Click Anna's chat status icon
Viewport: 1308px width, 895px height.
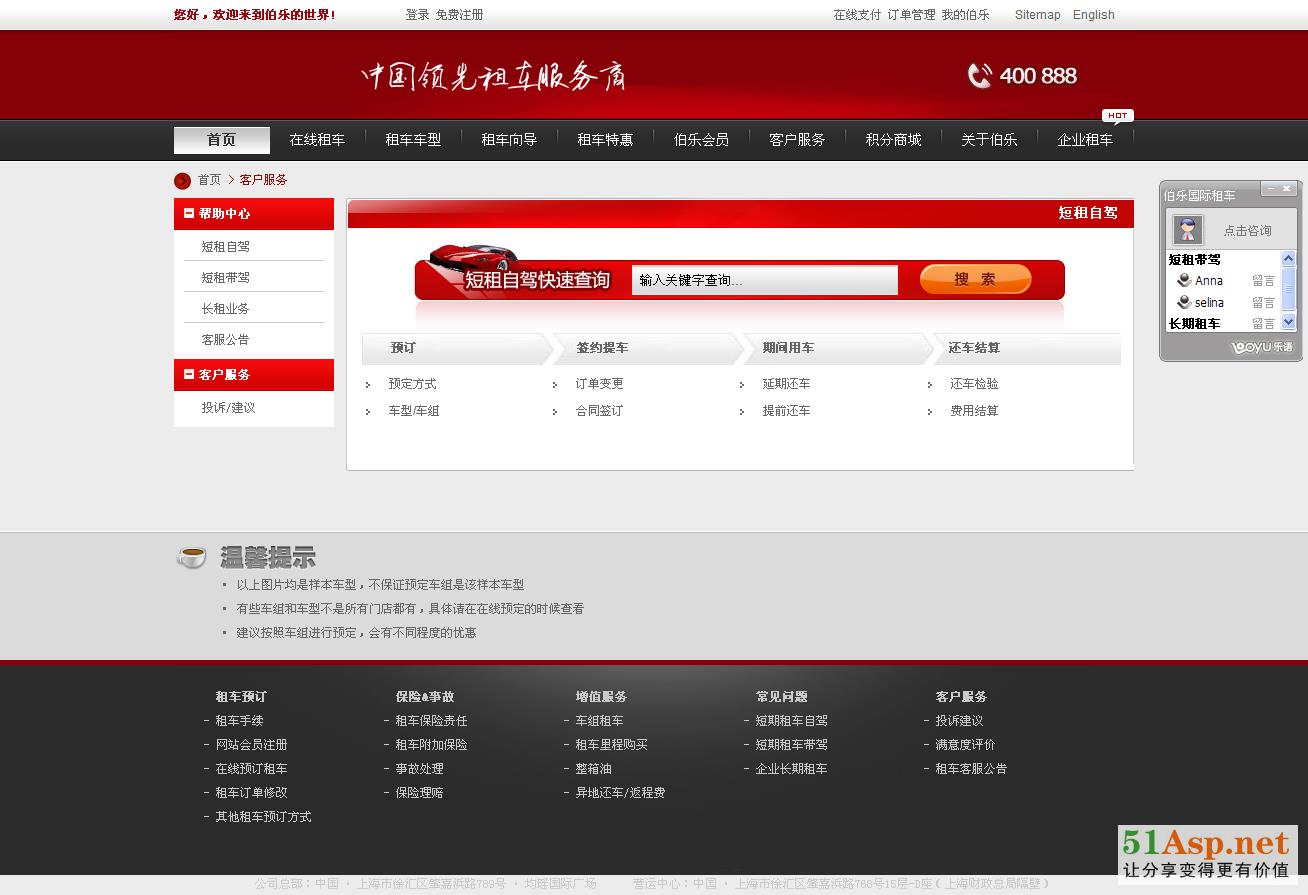click(1184, 281)
